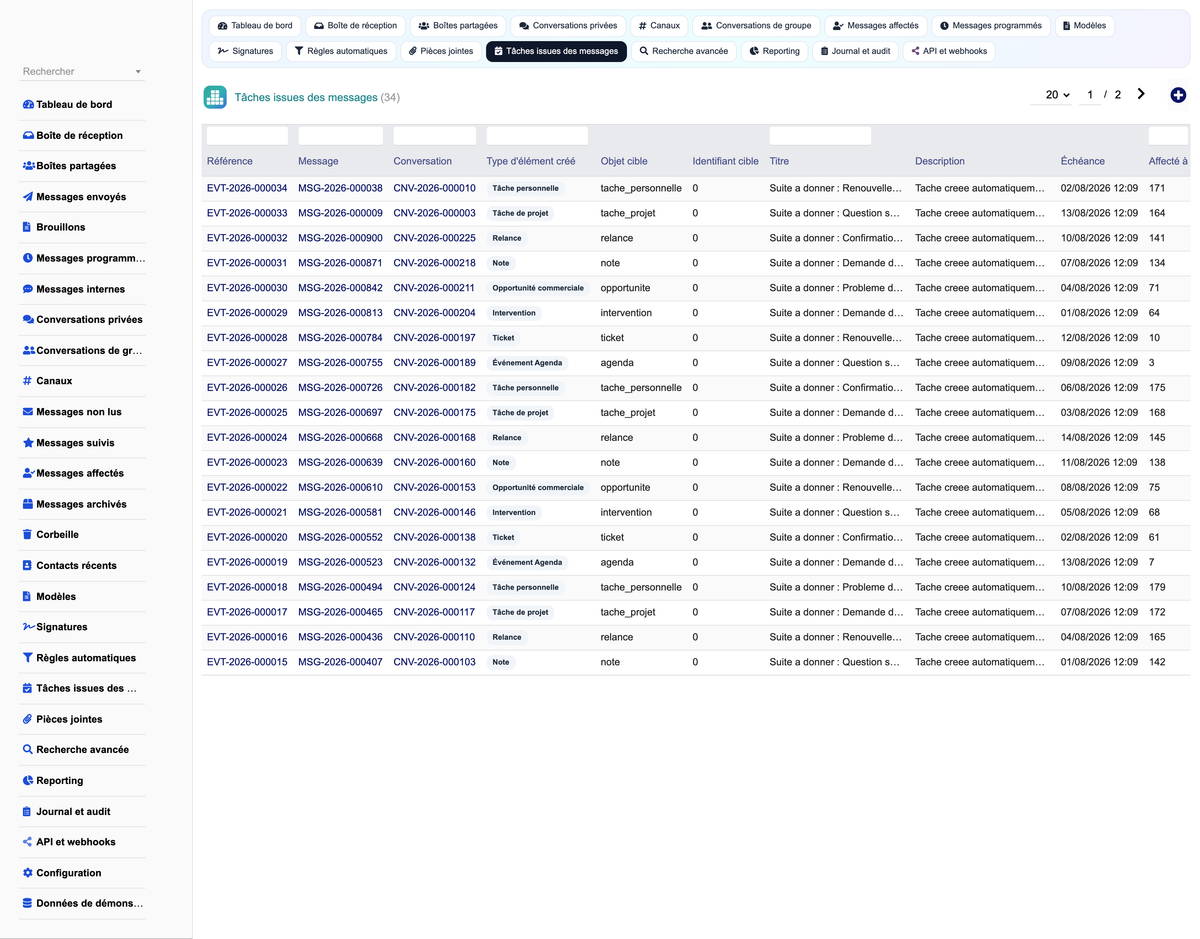
Task: Open Conversations privées in the sidebar
Action: [x=84, y=320]
